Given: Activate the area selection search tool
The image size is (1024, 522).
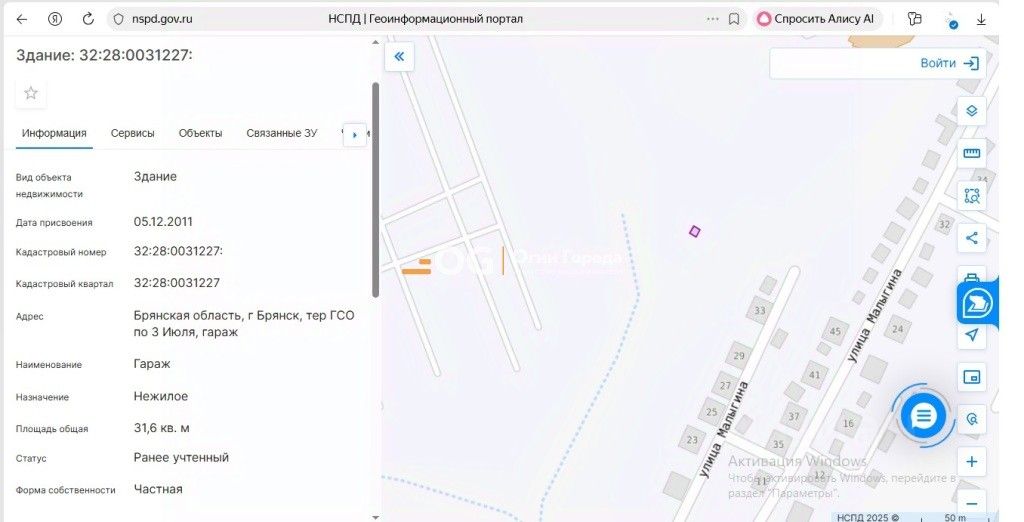Looking at the screenshot, I should 972,195.
